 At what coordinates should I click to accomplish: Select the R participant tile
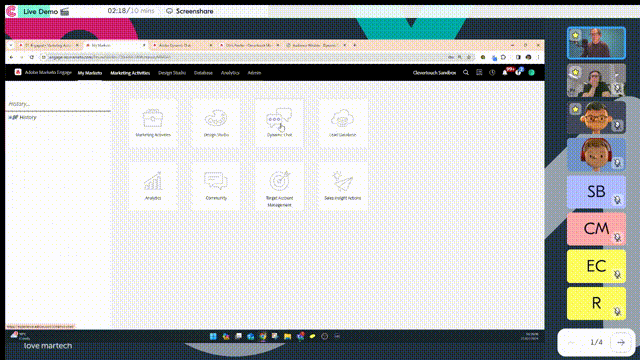596,303
